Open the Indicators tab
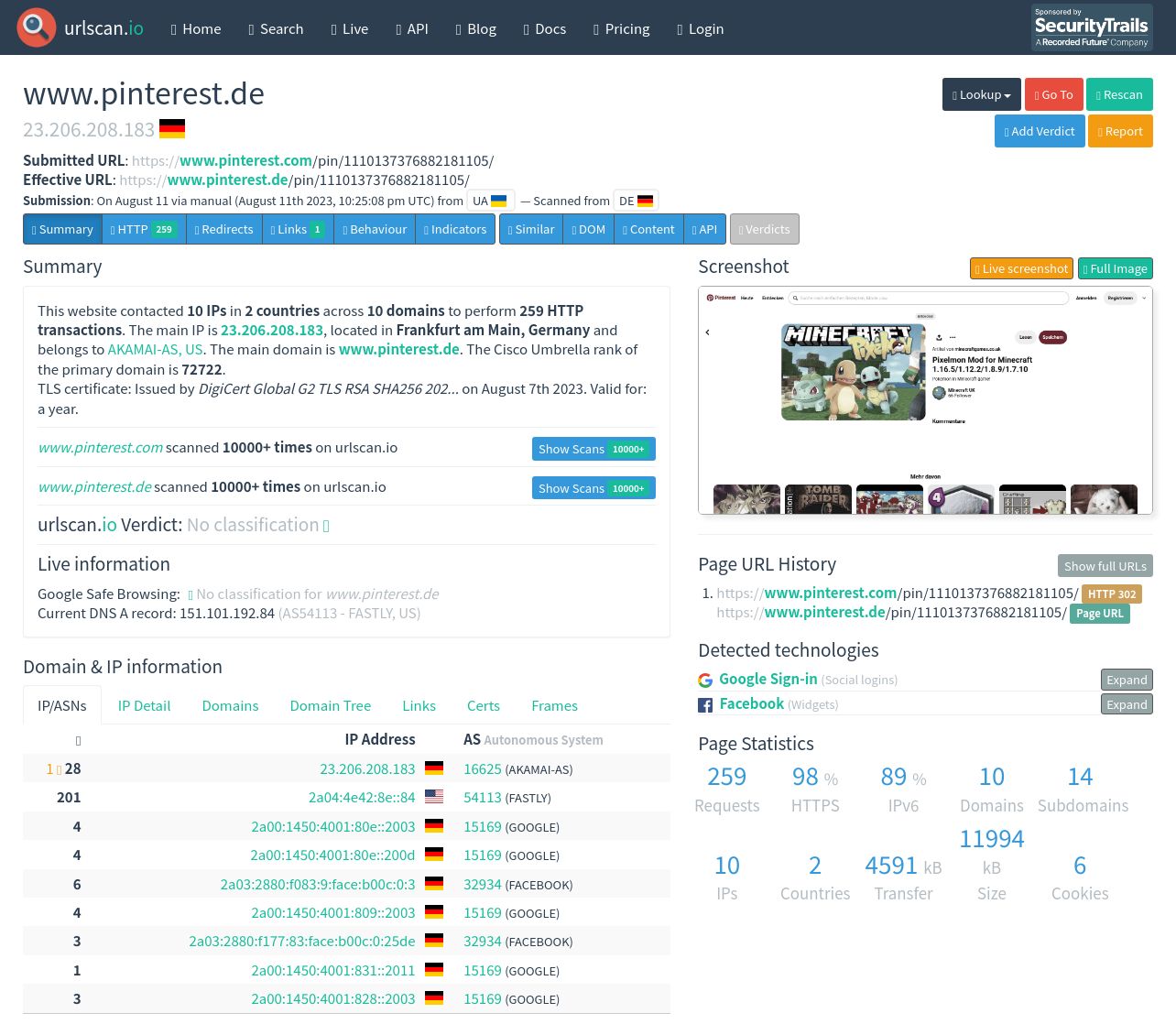This screenshot has width=1176, height=1024. (455, 229)
